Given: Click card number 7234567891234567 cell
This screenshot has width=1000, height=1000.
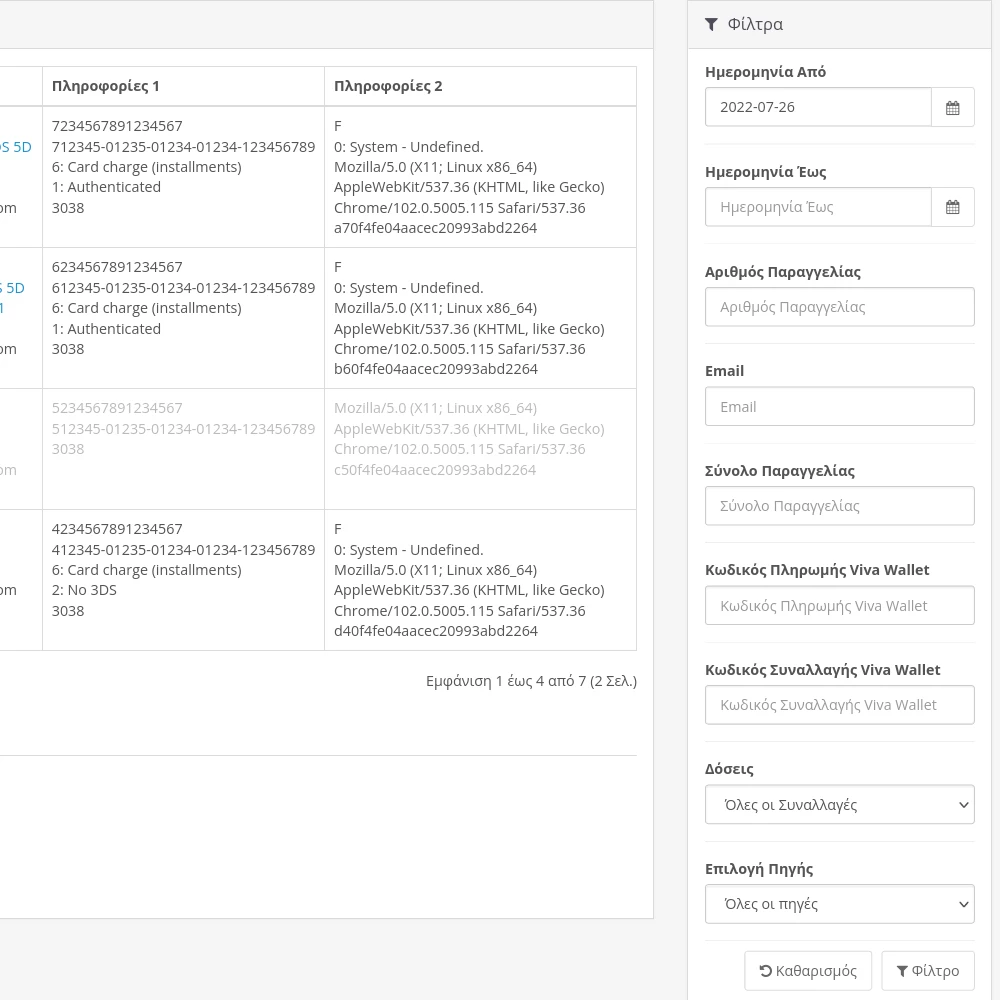Looking at the screenshot, I should click(x=117, y=126).
